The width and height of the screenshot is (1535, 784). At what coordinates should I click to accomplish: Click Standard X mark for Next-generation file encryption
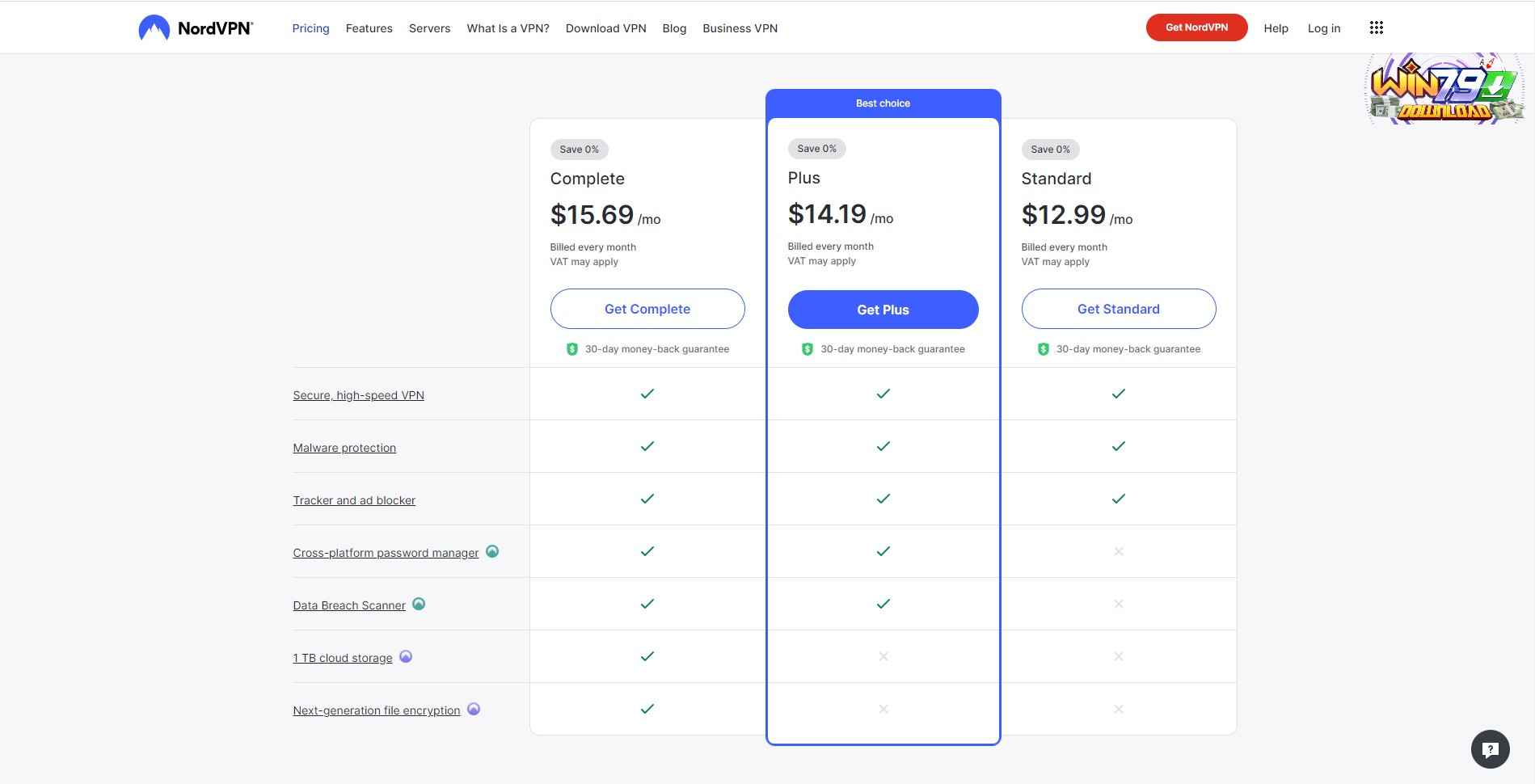click(1119, 709)
